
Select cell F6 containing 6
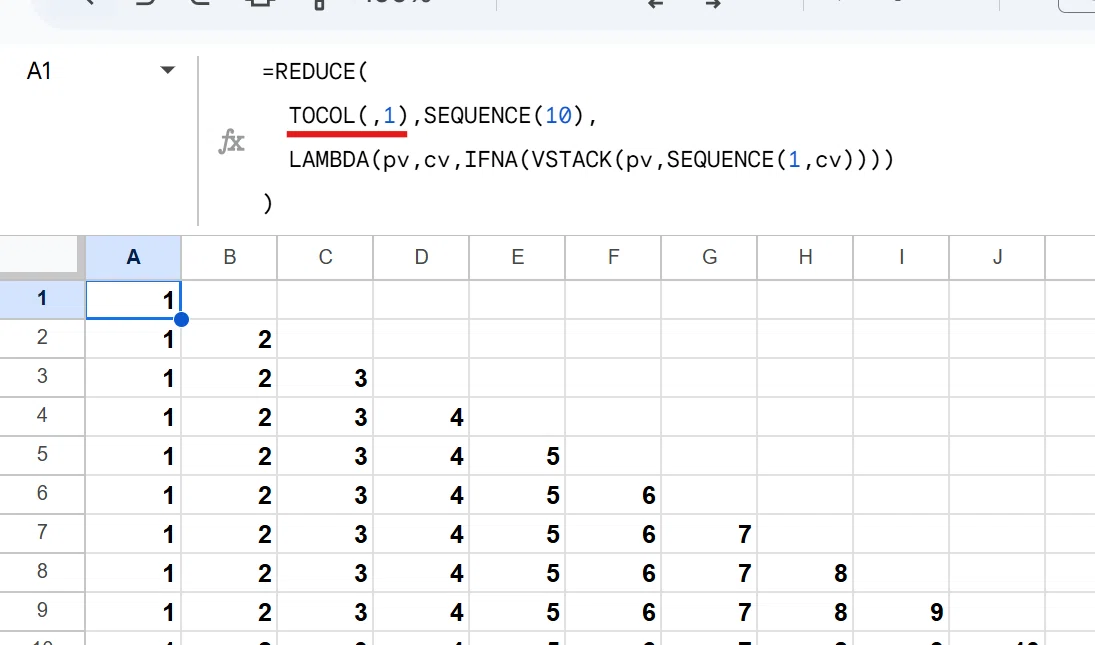(613, 495)
